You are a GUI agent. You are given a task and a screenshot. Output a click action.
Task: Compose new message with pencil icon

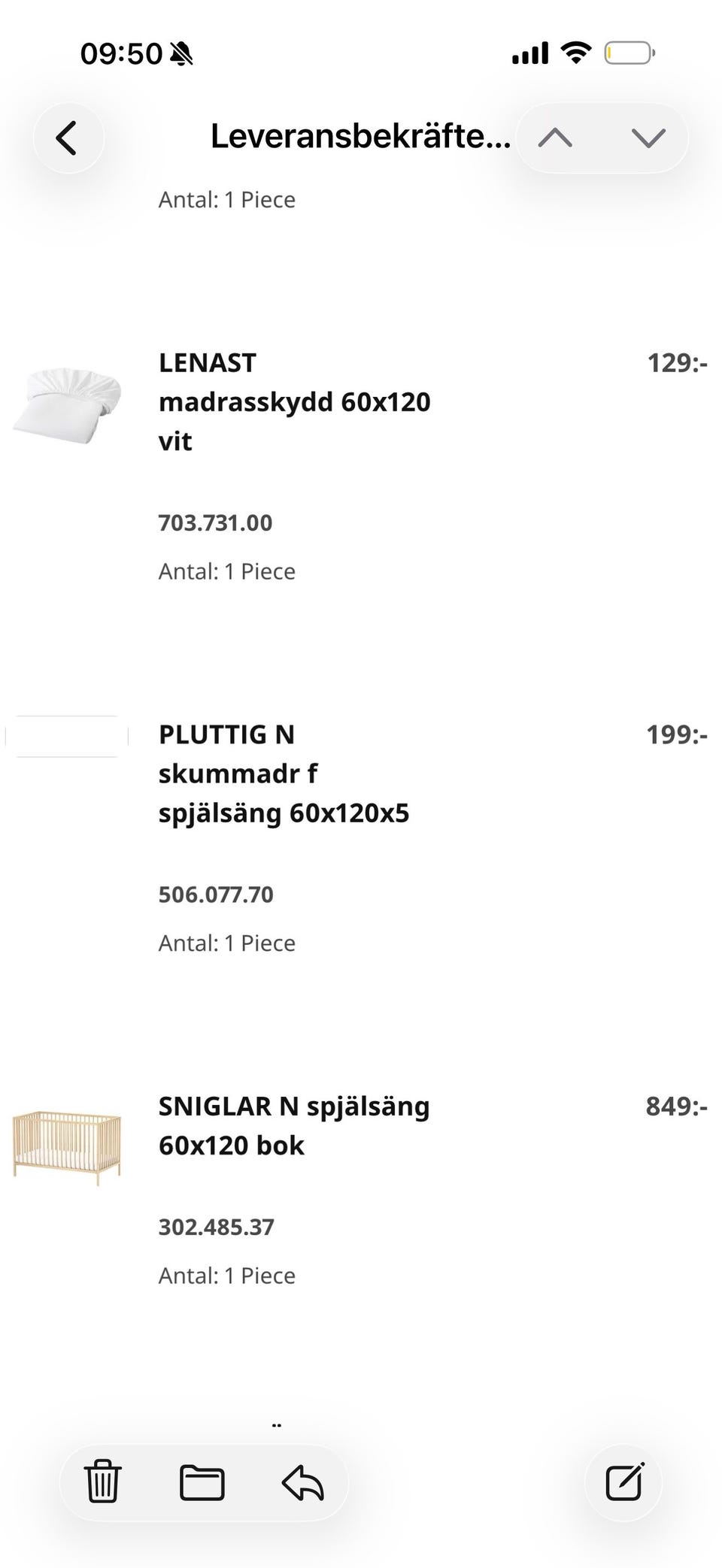(623, 1482)
